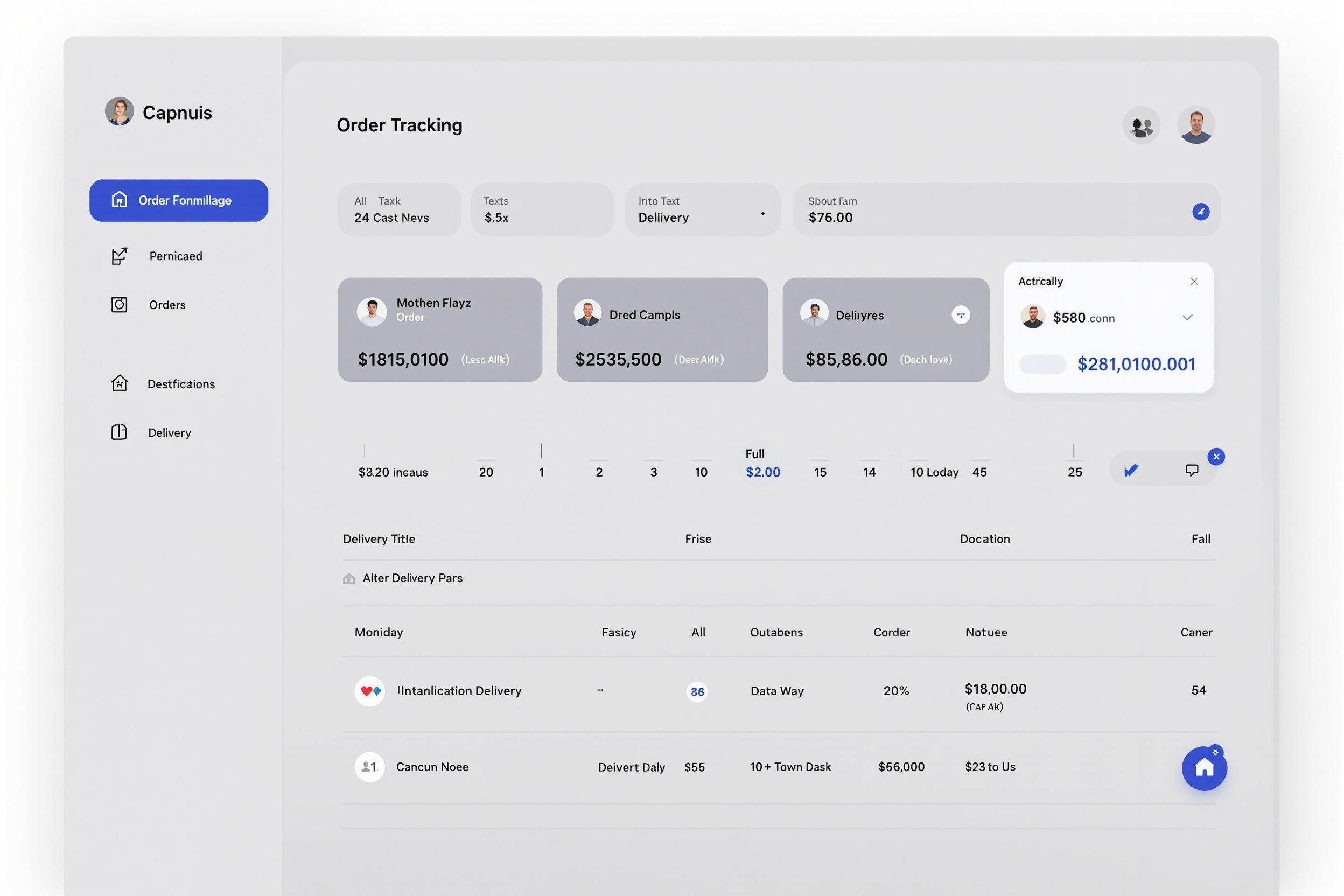Screen dimensions: 1344x896
Task: Open the Mothen Flayz order card
Action: (440, 330)
